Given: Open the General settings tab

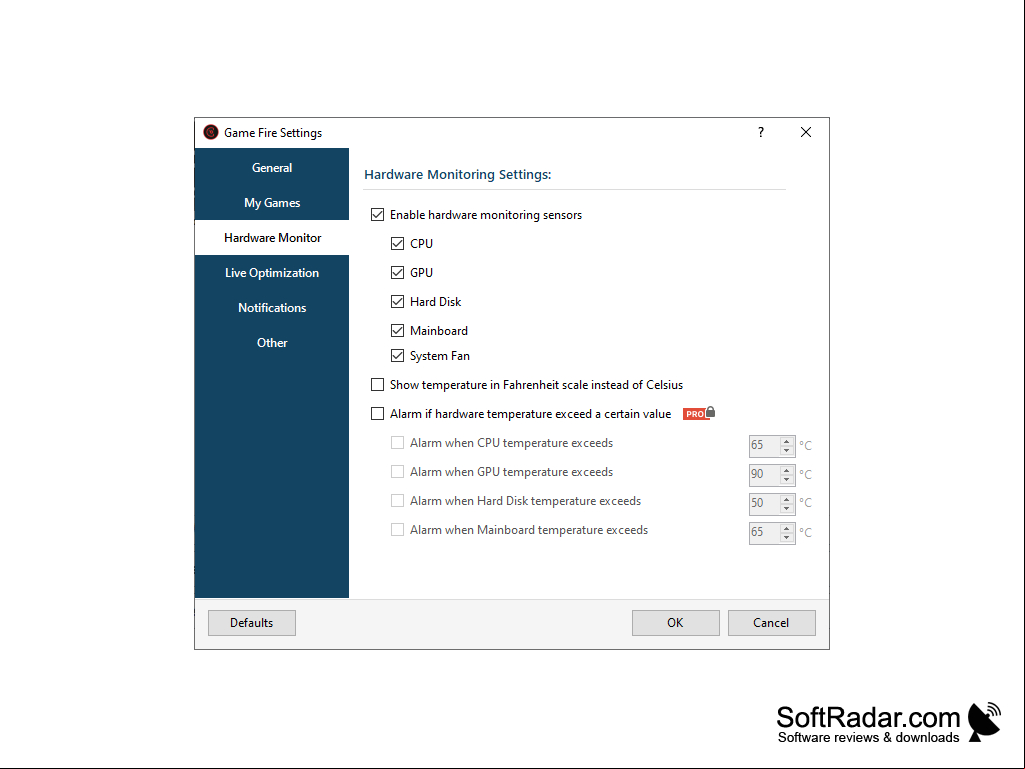Looking at the screenshot, I should [272, 167].
